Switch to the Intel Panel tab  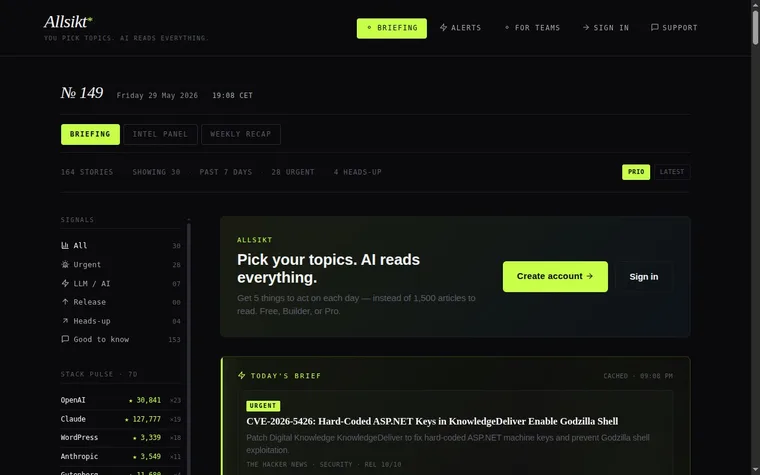[x=160, y=134]
